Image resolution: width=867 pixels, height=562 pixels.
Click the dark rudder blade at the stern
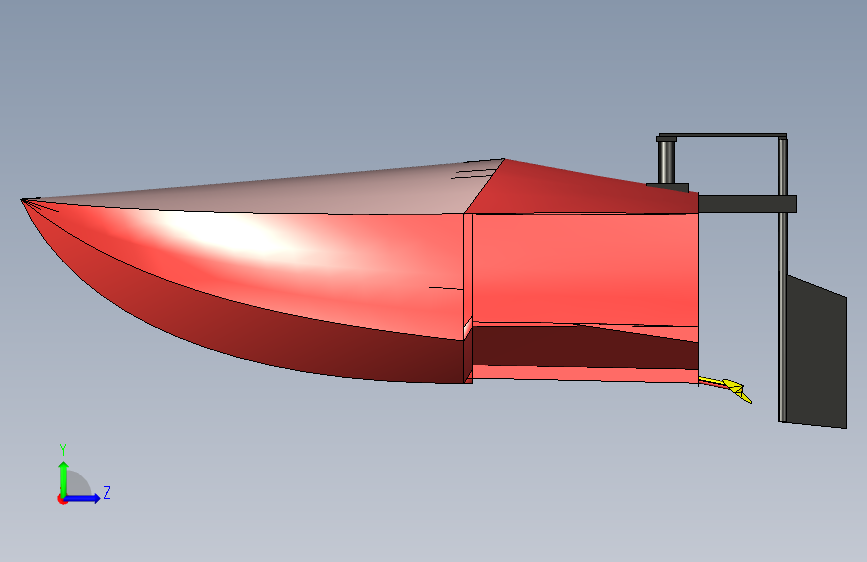pos(817,352)
